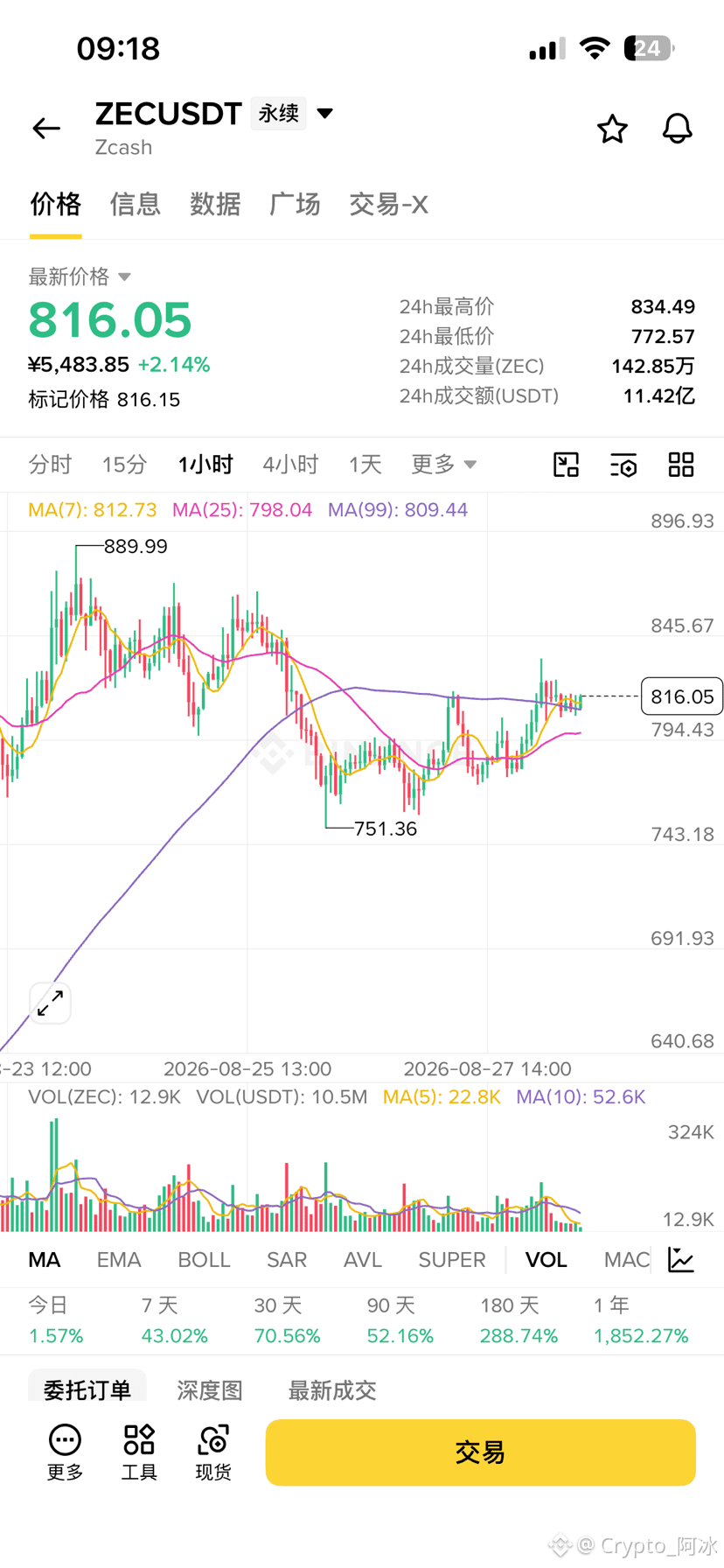Screen dimensions: 724x1568
Task: Tap the 816.05 current price label on chart
Action: tap(682, 696)
